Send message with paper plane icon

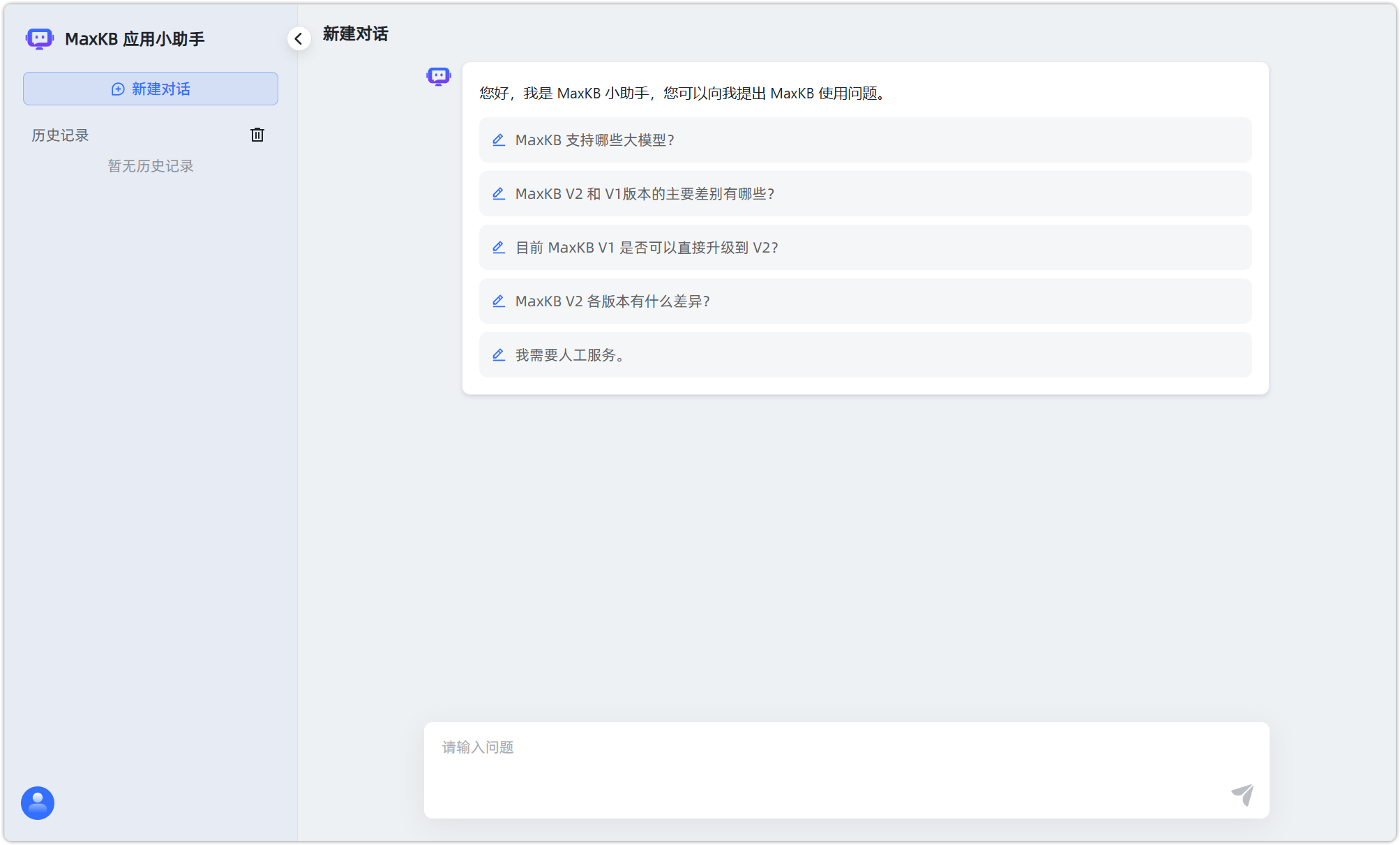[1242, 795]
